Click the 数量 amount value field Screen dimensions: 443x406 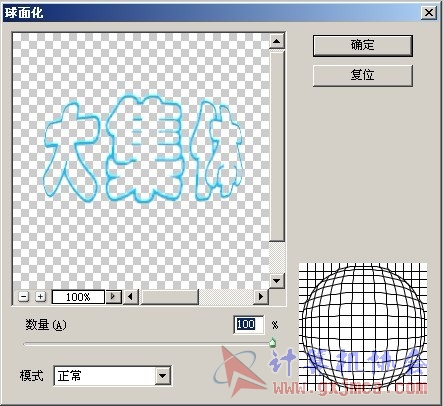249,324
